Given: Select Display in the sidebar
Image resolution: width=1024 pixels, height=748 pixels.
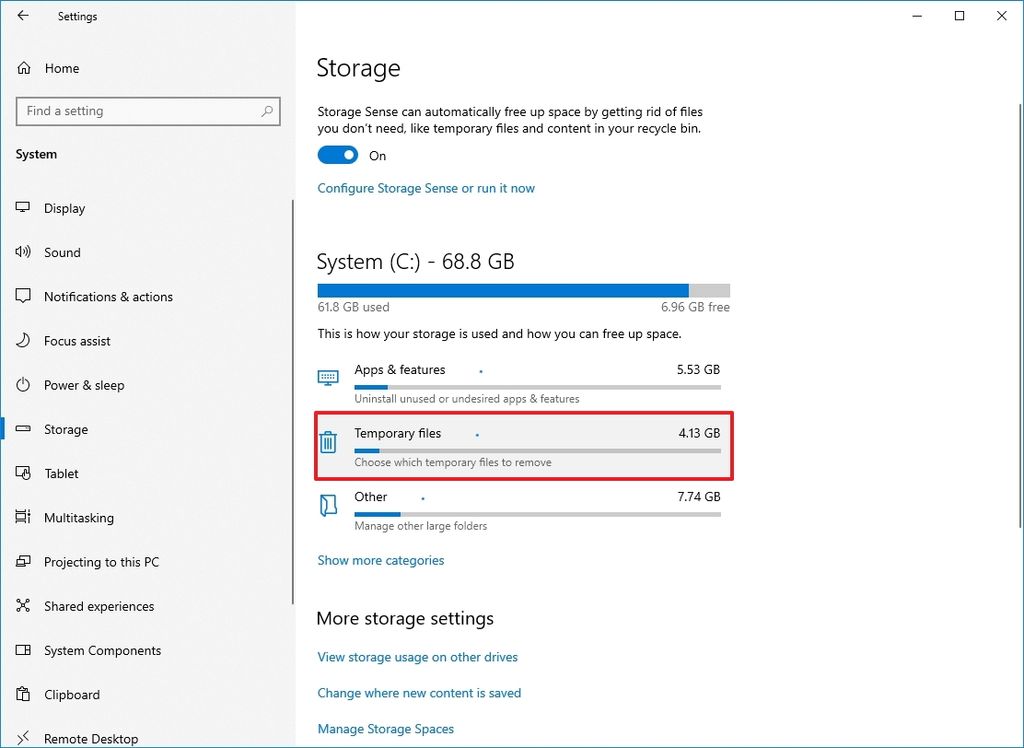Looking at the screenshot, I should tap(65, 208).
